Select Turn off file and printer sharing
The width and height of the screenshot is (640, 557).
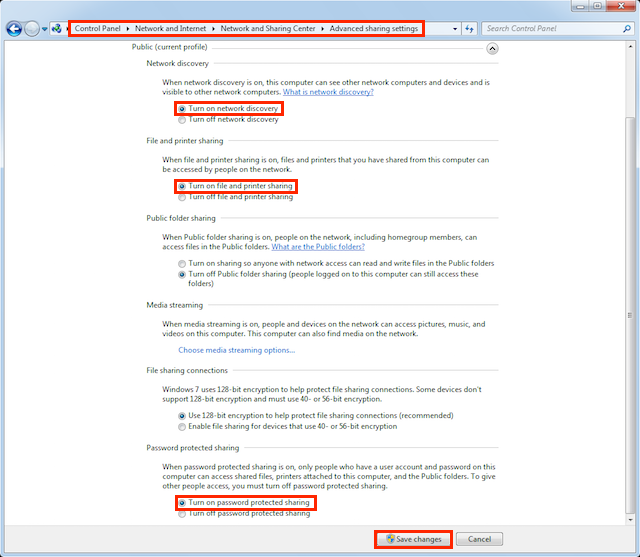click(x=236, y=197)
